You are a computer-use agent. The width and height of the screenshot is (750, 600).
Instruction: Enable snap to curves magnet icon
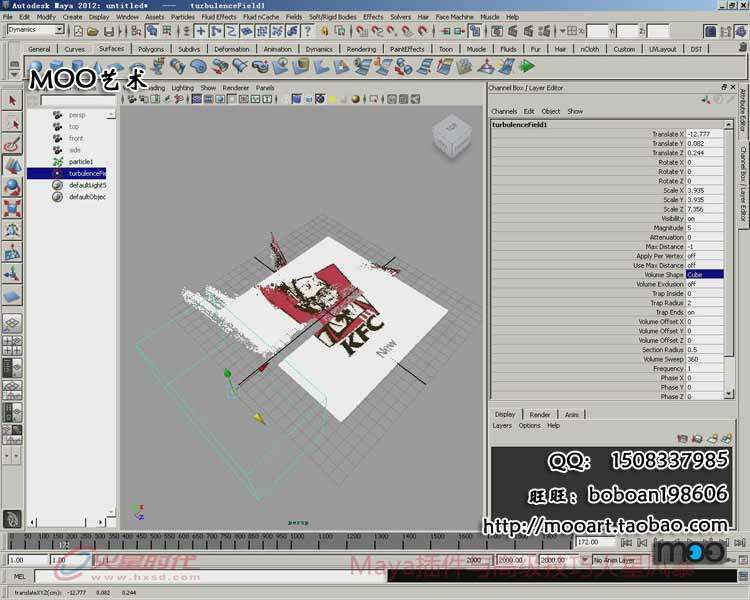coord(377,32)
